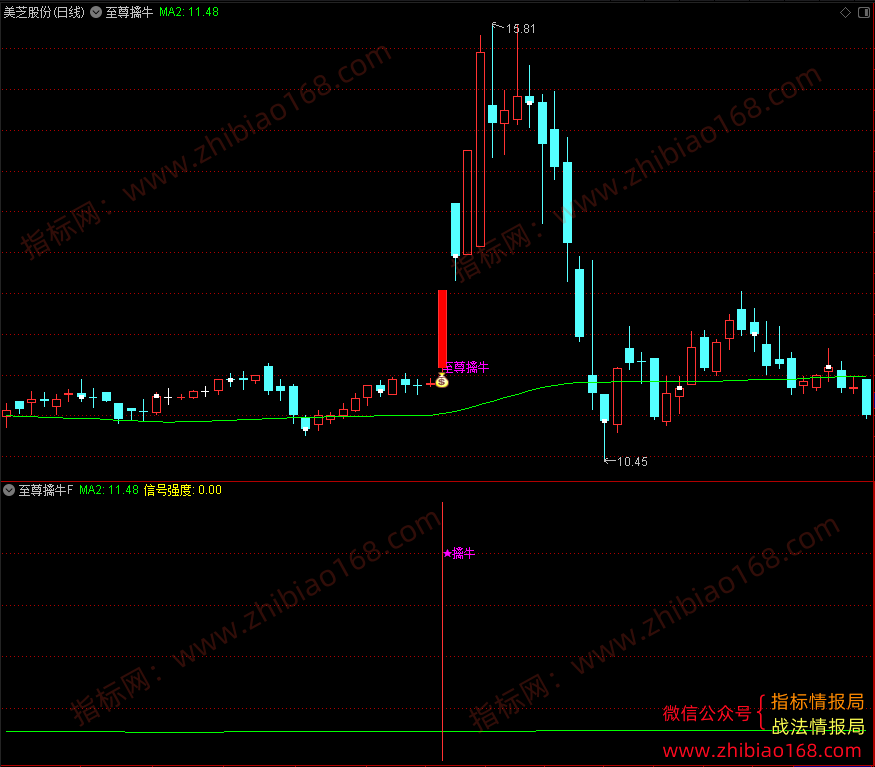Click the 指标情报局 orange text

(x=817, y=702)
